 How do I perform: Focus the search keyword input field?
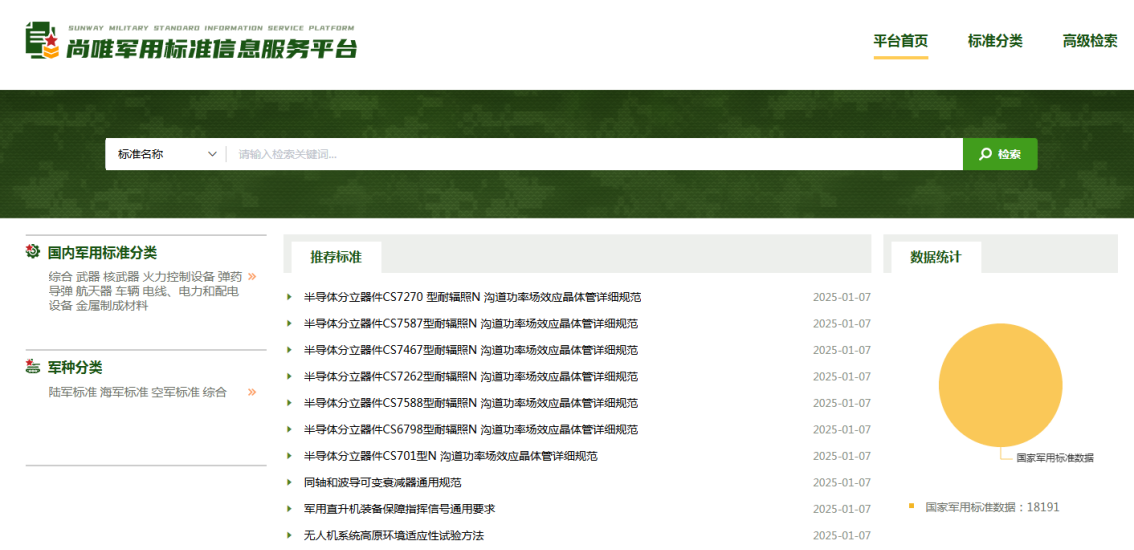coord(595,154)
